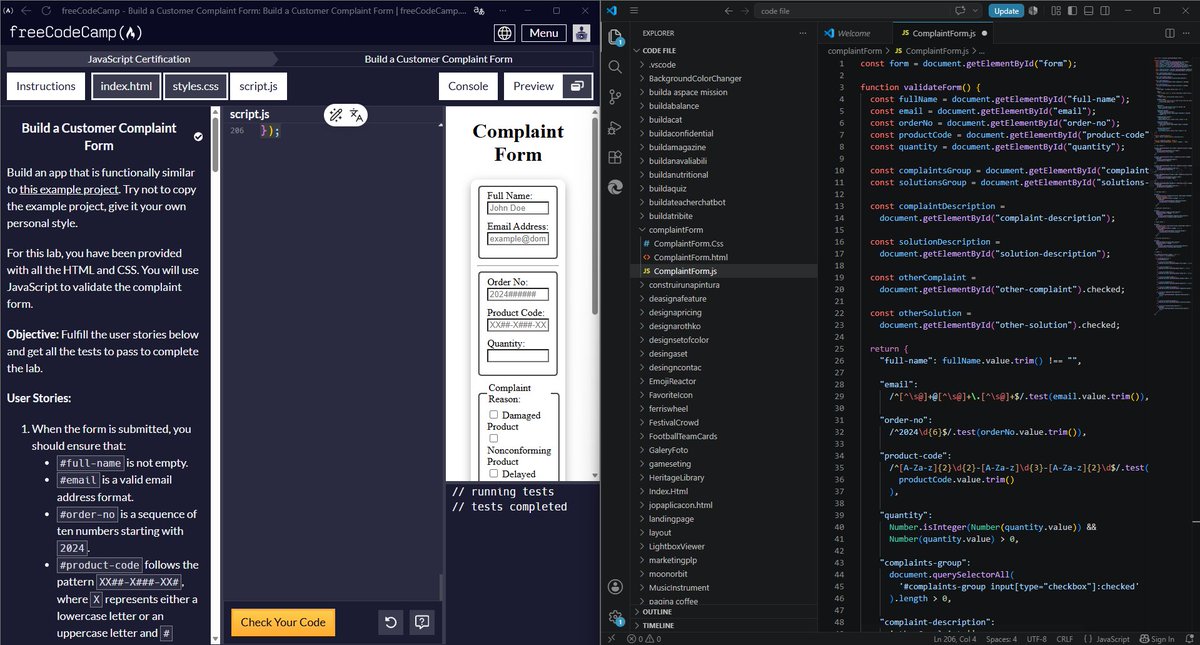
Task: Open the Source Control view in VS Code
Action: click(617, 97)
